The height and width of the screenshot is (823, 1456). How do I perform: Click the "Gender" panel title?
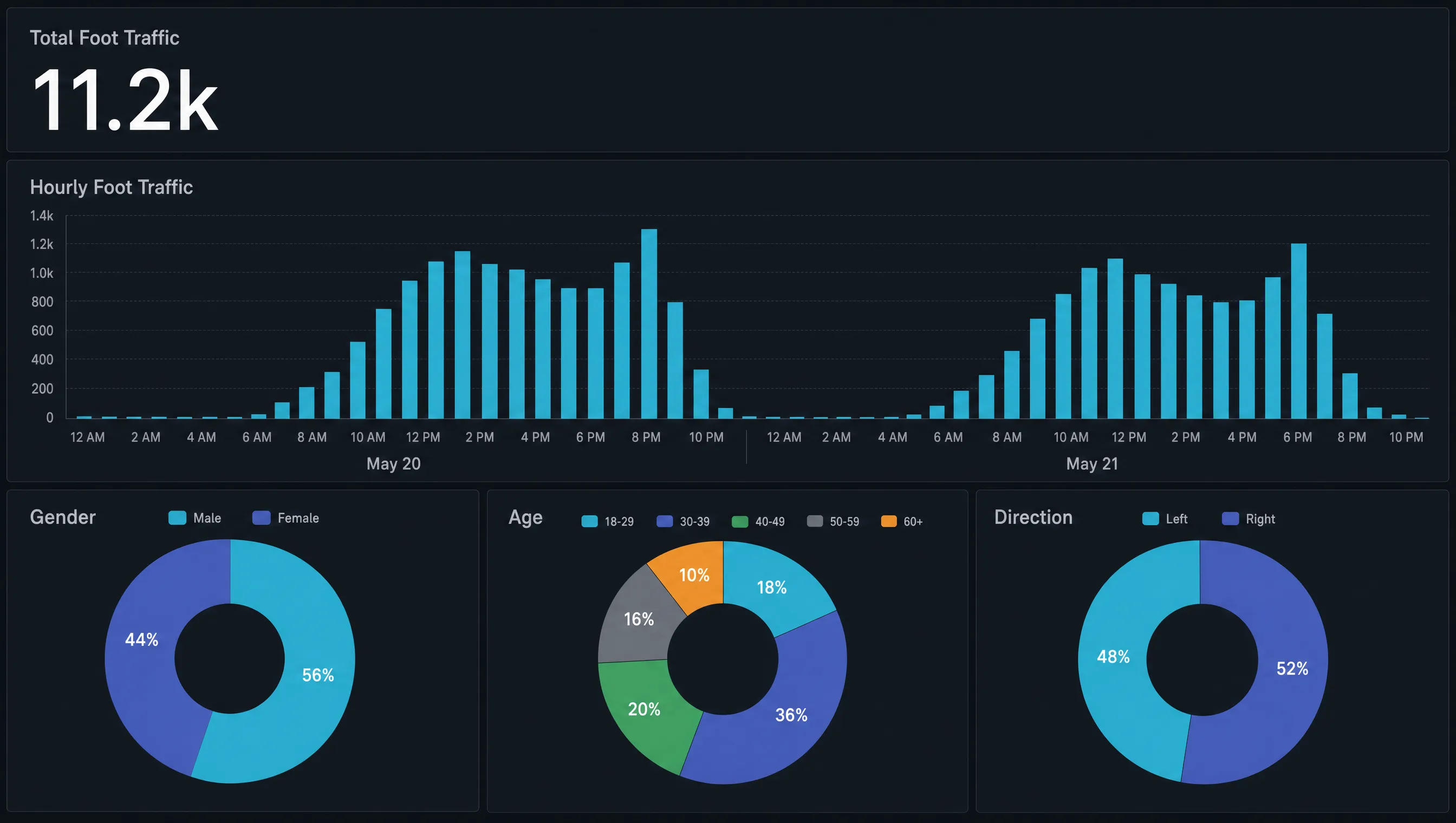tap(63, 517)
